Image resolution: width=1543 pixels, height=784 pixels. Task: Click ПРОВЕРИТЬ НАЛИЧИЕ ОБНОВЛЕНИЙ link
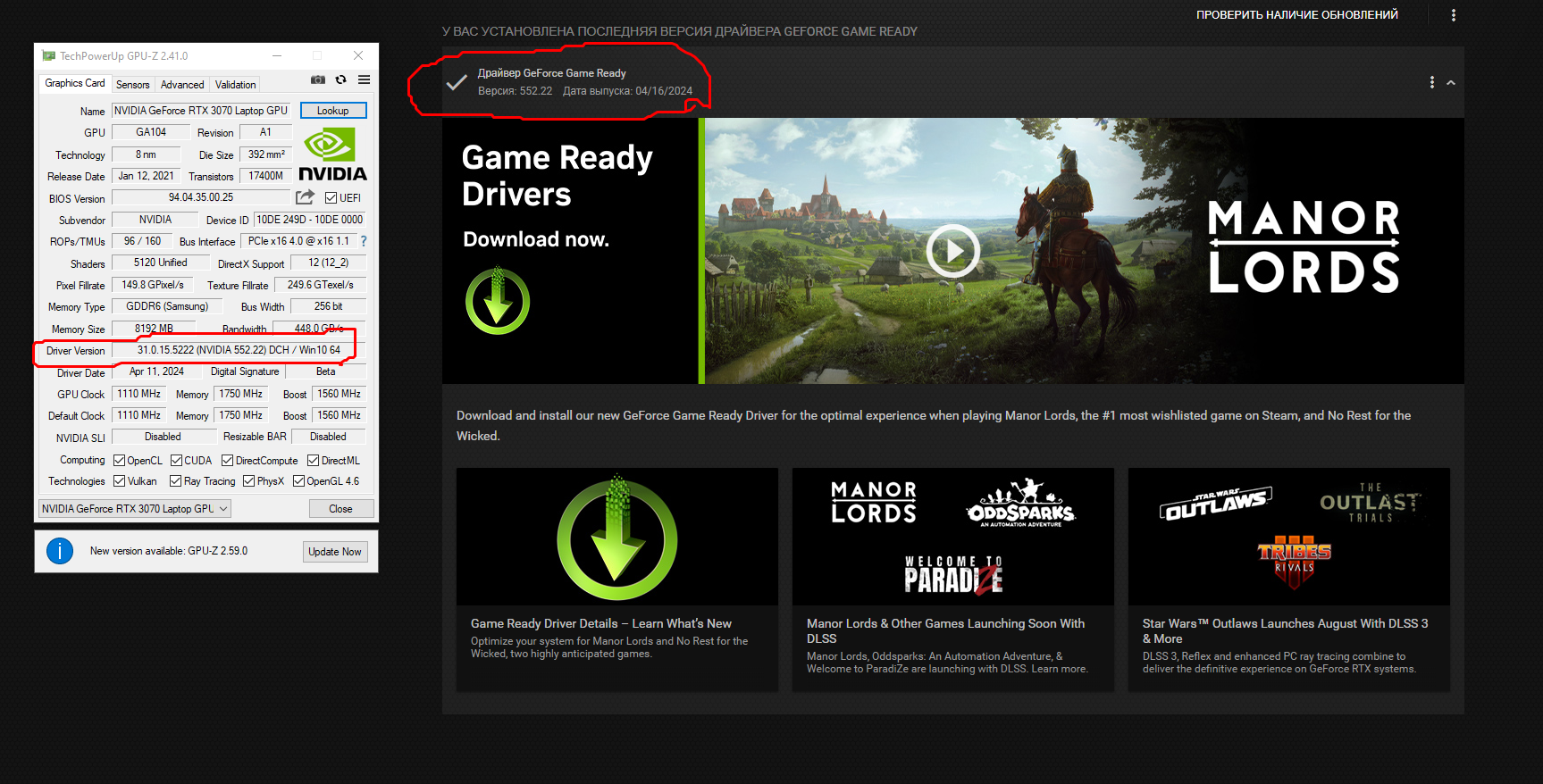click(1296, 15)
